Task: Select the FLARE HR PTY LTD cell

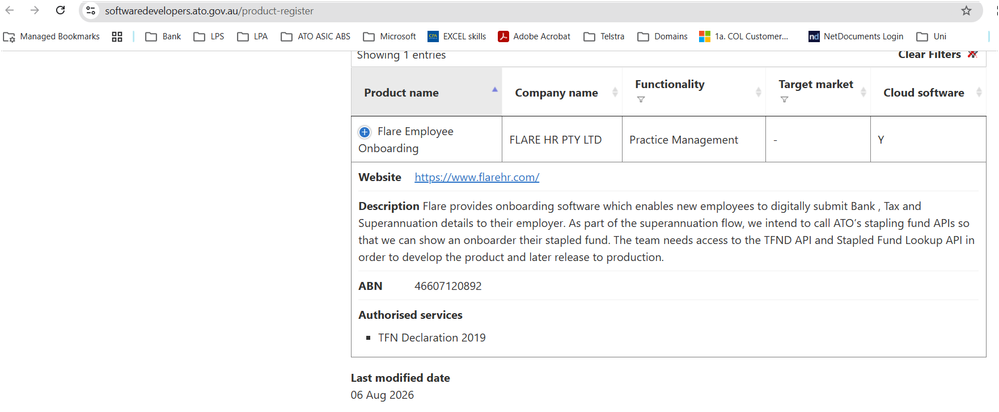Action: pos(562,140)
